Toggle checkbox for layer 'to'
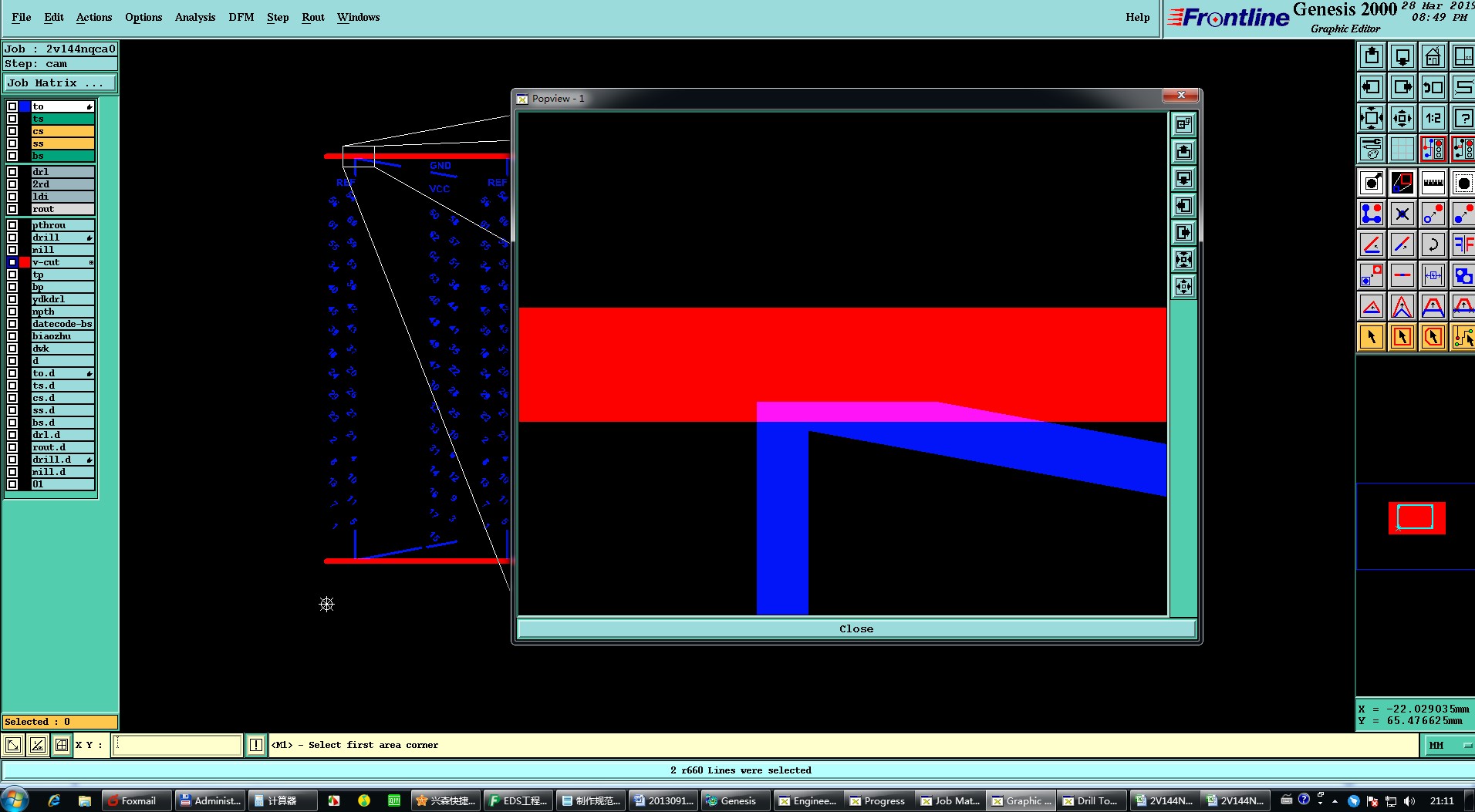This screenshot has height=812, width=1475. (x=12, y=106)
